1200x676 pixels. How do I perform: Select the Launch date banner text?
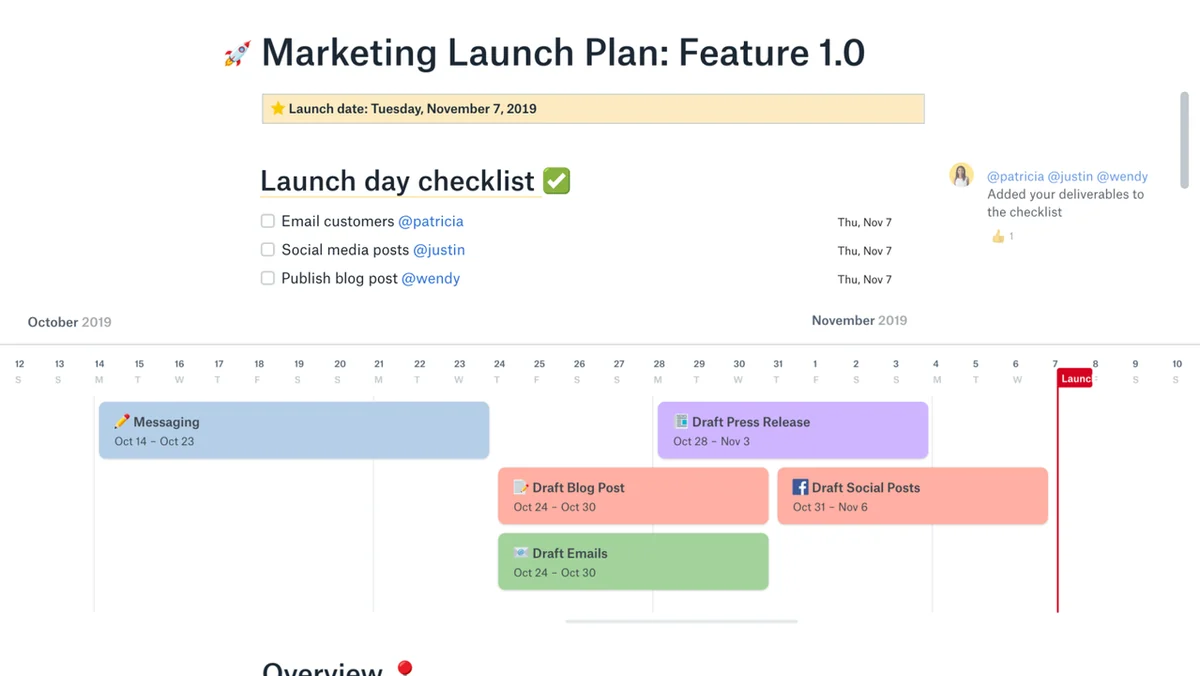[x=412, y=109]
